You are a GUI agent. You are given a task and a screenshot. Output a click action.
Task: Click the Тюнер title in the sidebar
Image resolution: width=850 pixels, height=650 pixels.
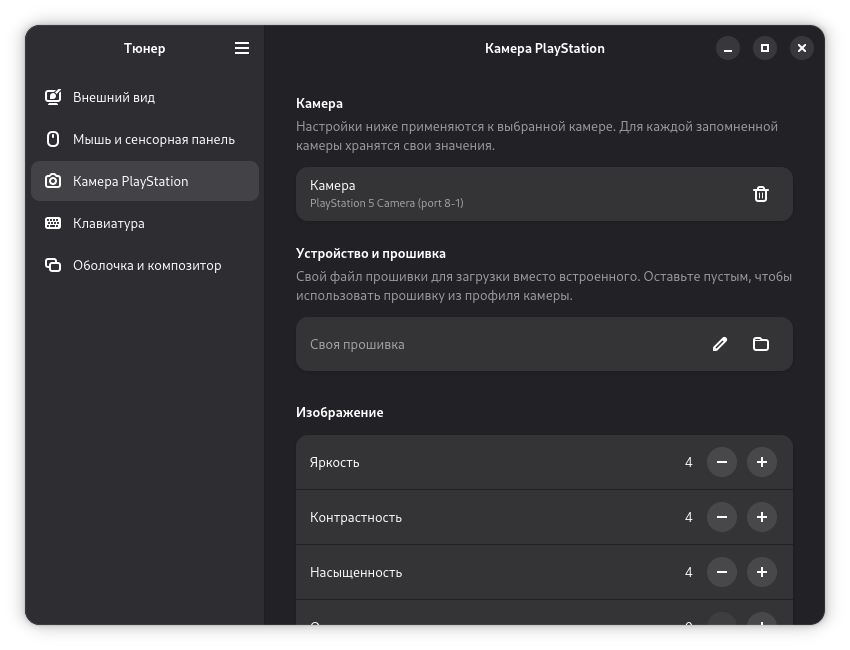(x=144, y=48)
